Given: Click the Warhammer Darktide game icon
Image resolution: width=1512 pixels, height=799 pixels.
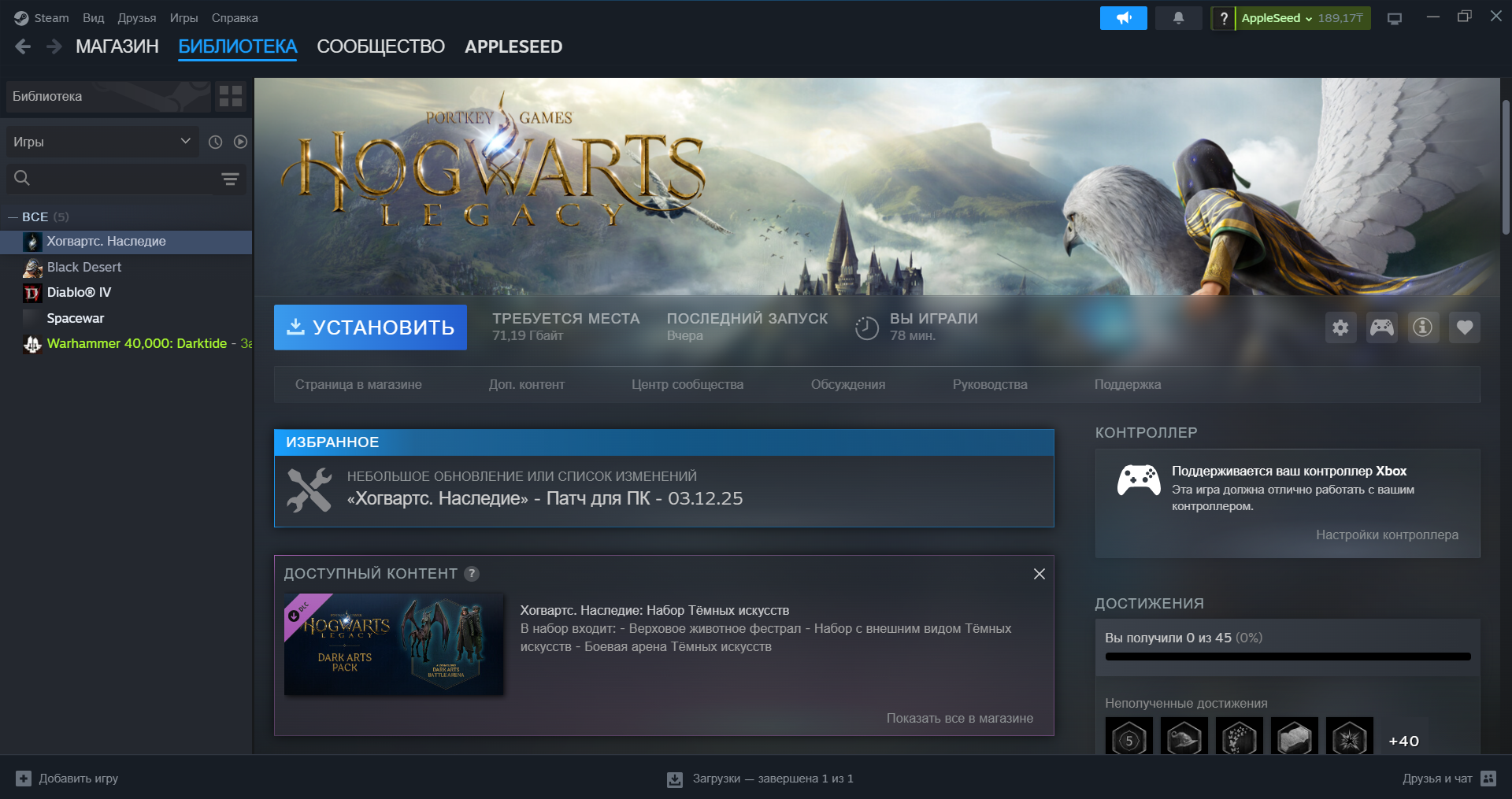Looking at the screenshot, I should [x=32, y=344].
